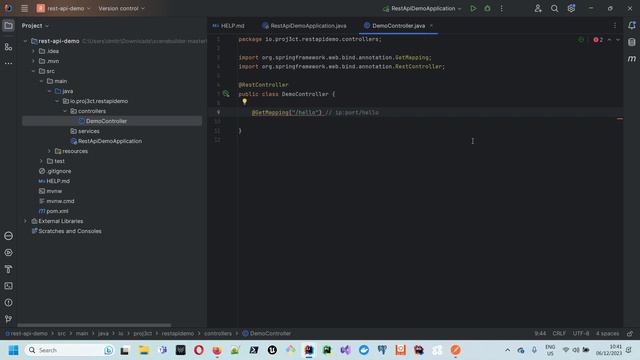Viewport: 640px width, 360px height.
Task: Expand the resources folder
Action: (49, 151)
